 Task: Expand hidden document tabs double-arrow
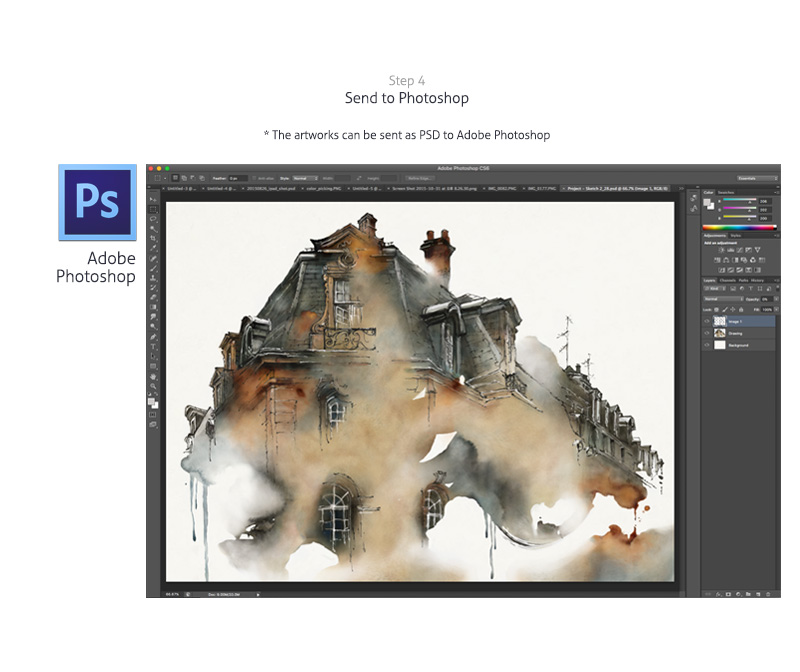pos(681,188)
